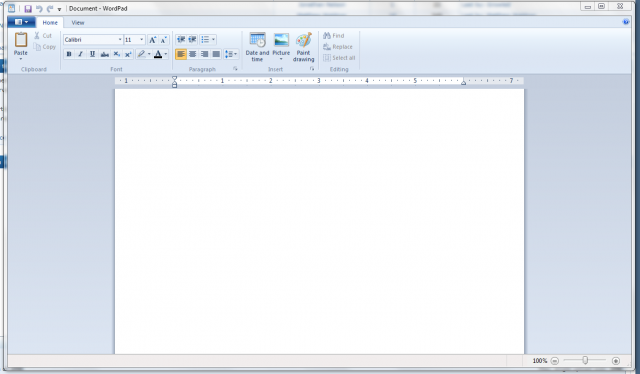Open font family dropdown Calibri

[120, 40]
